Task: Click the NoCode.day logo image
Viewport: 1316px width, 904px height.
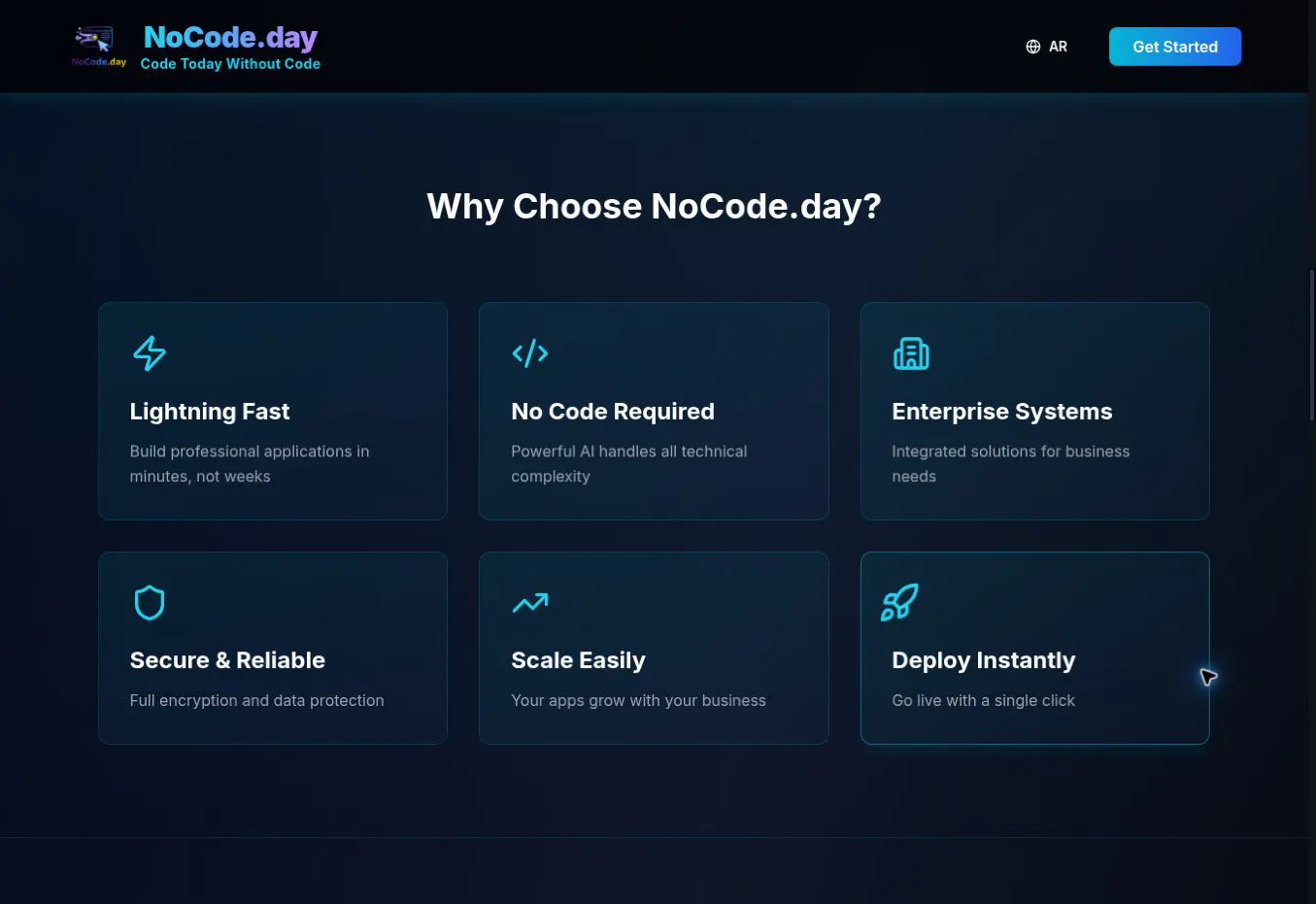Action: 99,47
